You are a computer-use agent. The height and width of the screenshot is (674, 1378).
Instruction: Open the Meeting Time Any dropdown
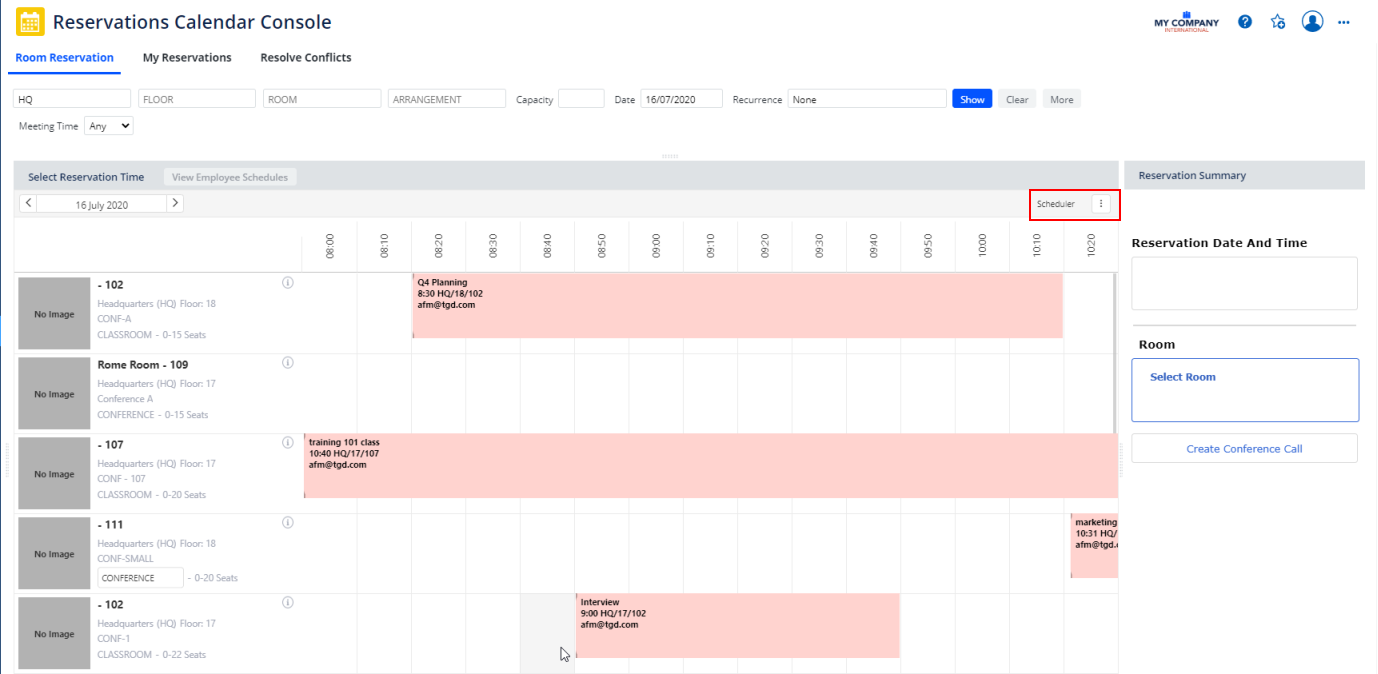[x=109, y=126]
